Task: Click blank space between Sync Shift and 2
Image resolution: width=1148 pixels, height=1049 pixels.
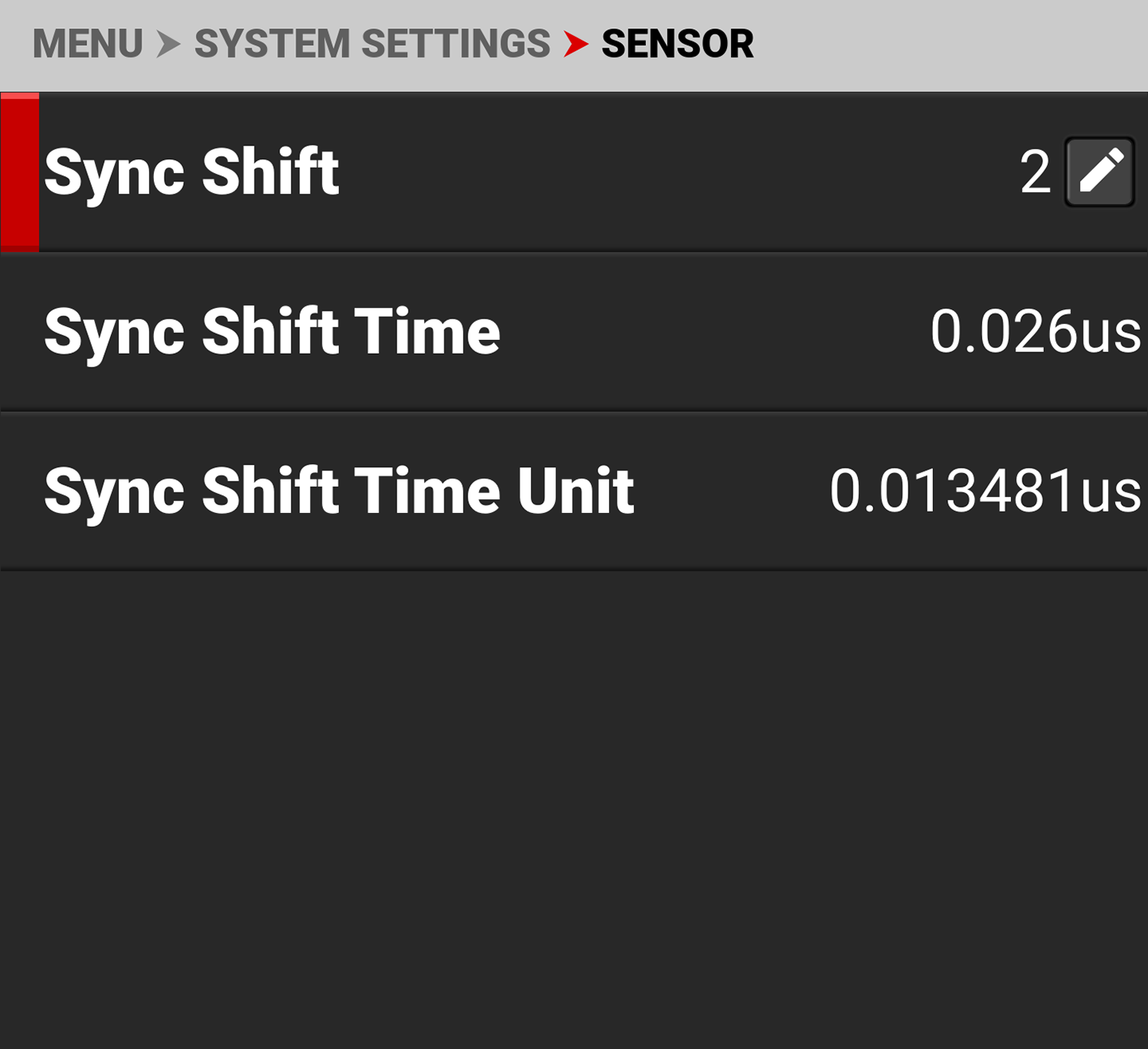Action: click(x=673, y=172)
